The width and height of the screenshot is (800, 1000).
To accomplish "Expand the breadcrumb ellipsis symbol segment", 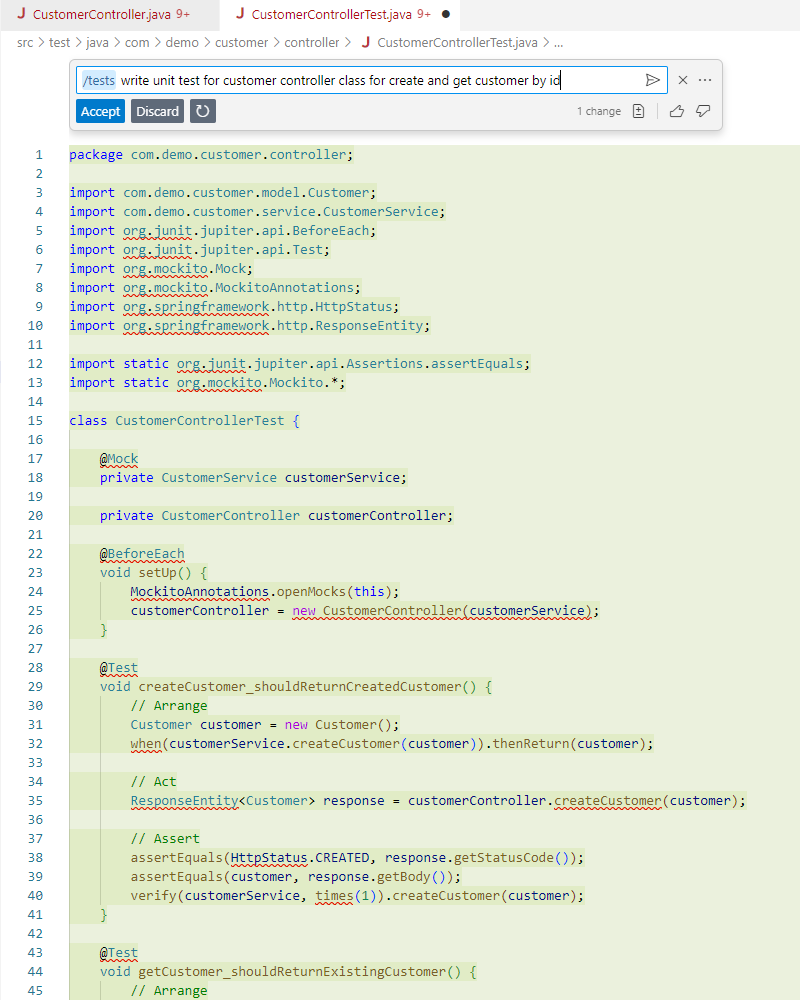I will 559,43.
